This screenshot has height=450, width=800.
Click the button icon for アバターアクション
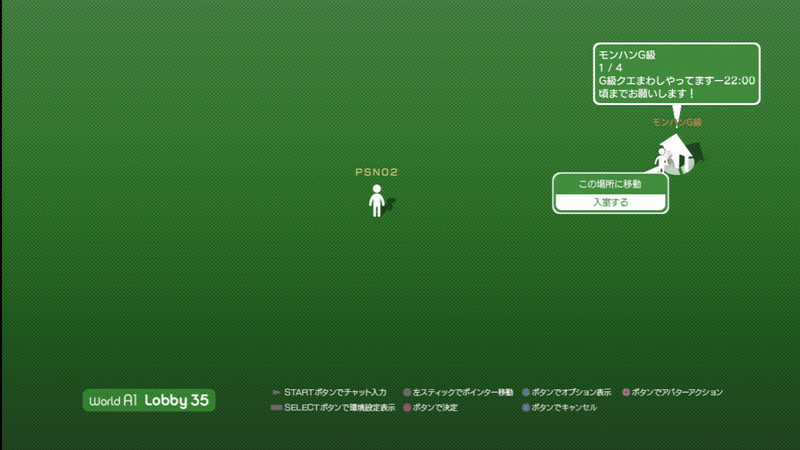[626, 393]
